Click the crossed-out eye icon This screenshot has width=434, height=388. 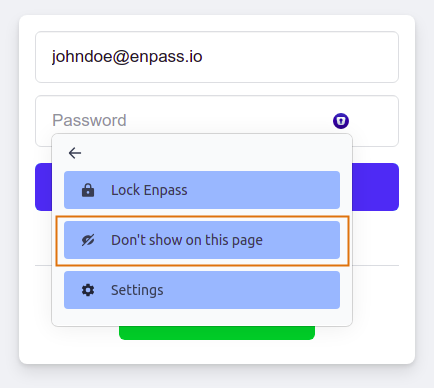click(x=88, y=240)
